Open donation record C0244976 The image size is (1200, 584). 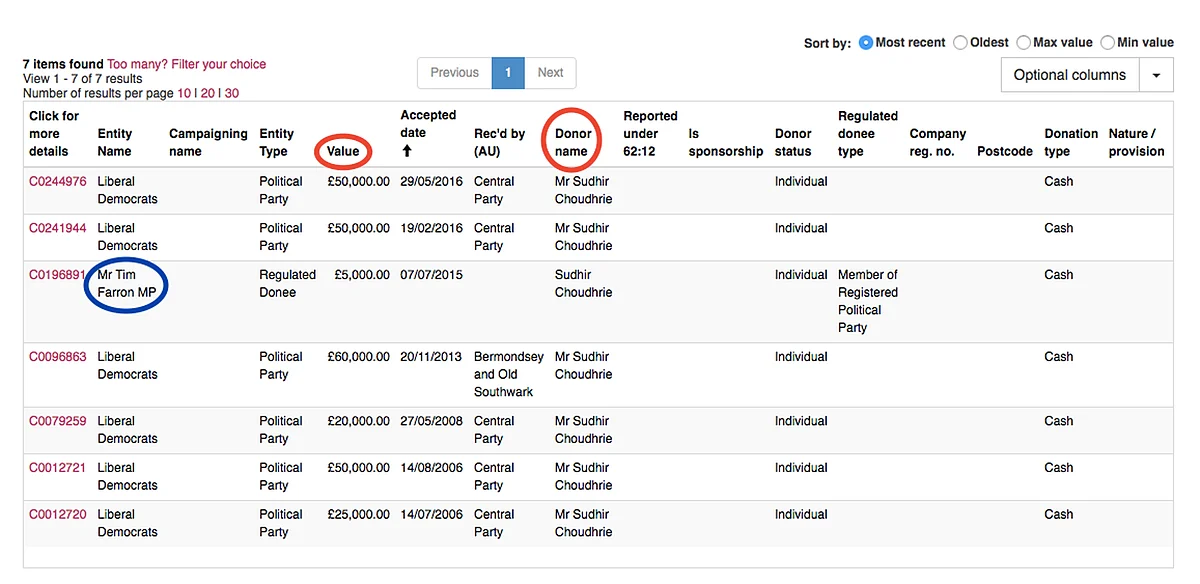57,181
